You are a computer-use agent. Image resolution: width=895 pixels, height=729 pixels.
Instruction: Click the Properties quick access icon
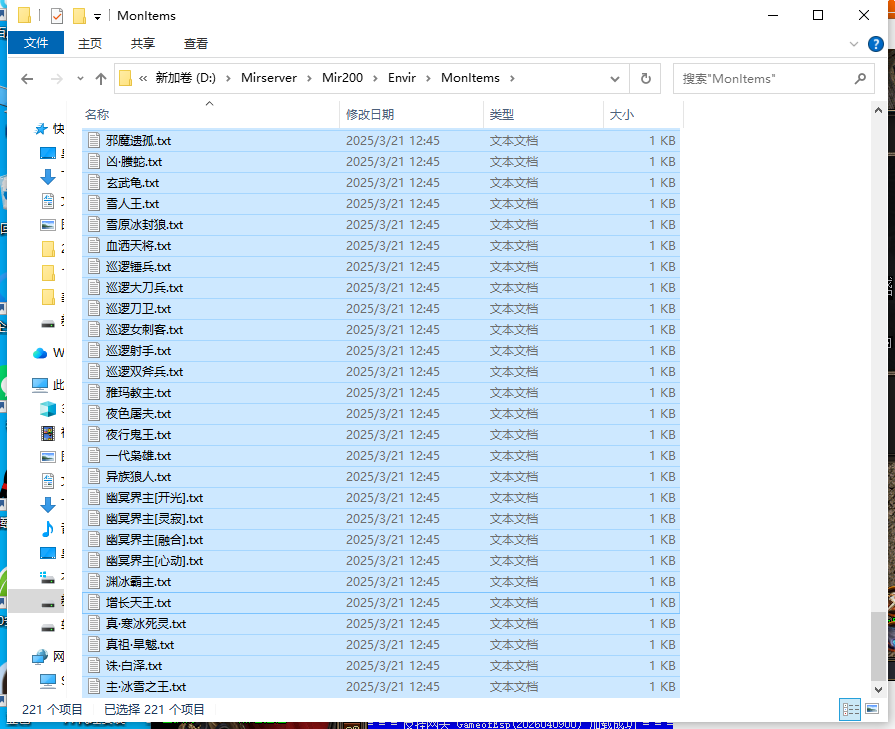click(x=57, y=16)
